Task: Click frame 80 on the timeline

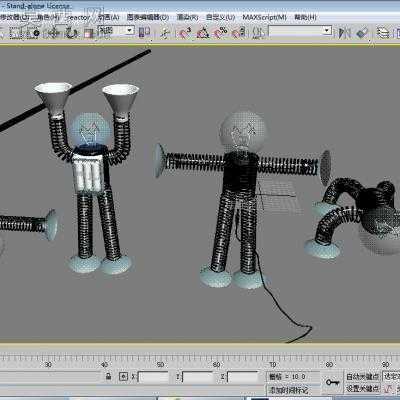Action: [329, 365]
